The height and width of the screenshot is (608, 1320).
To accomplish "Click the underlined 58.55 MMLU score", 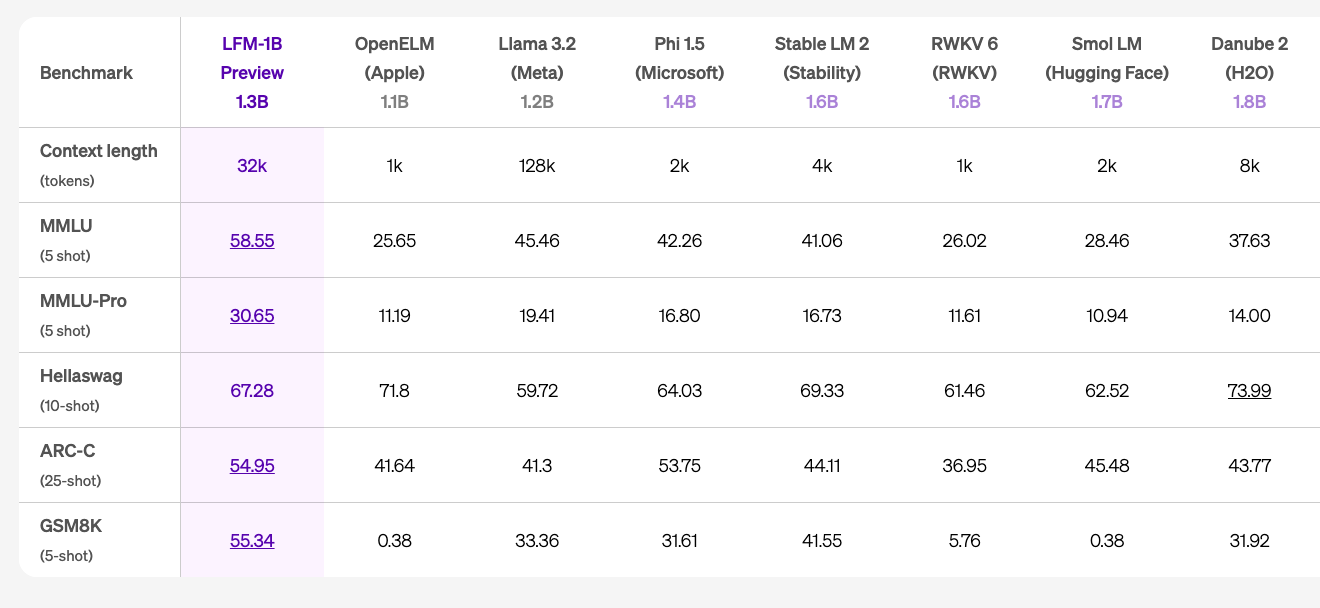I will pos(252,241).
